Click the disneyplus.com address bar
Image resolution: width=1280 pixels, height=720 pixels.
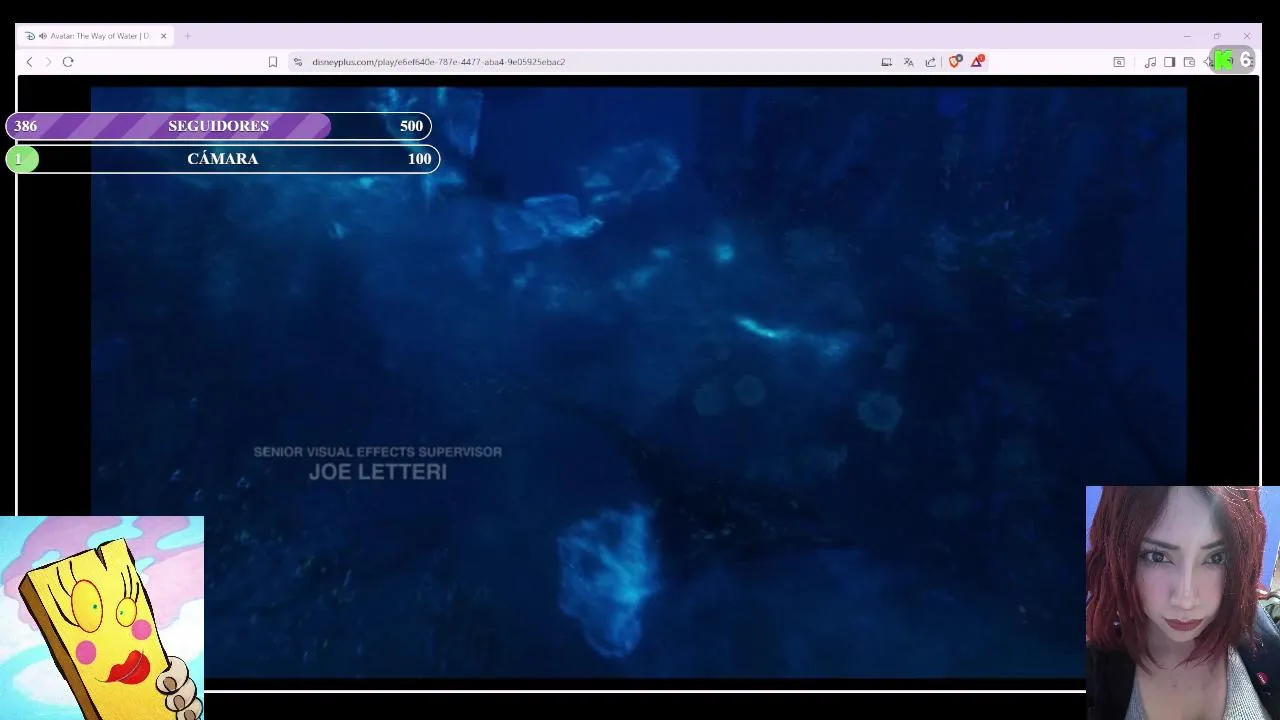(x=438, y=62)
